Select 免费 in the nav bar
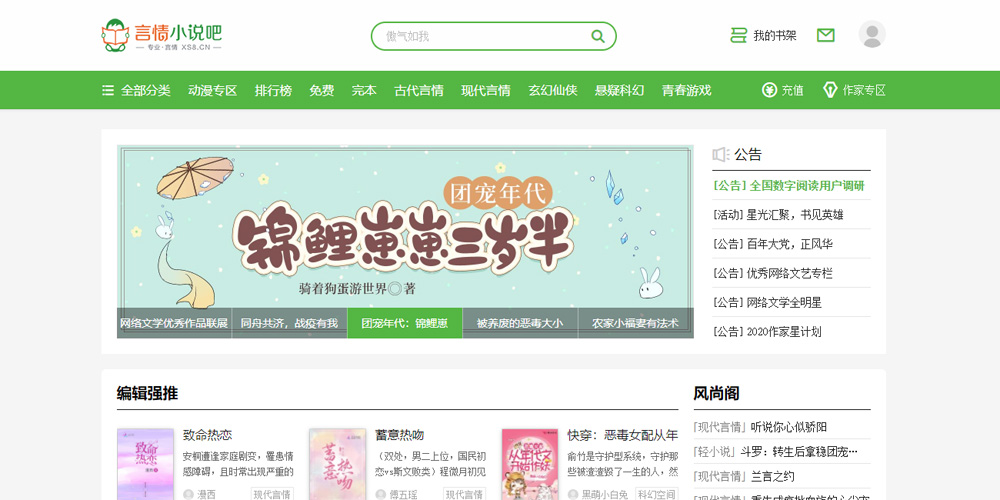The height and width of the screenshot is (500, 1000). coord(322,90)
